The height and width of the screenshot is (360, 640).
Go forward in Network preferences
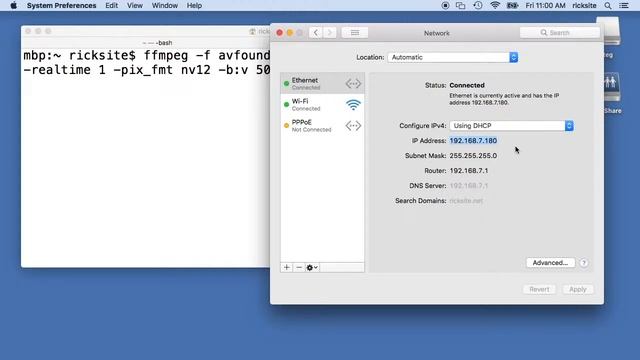pos(330,33)
